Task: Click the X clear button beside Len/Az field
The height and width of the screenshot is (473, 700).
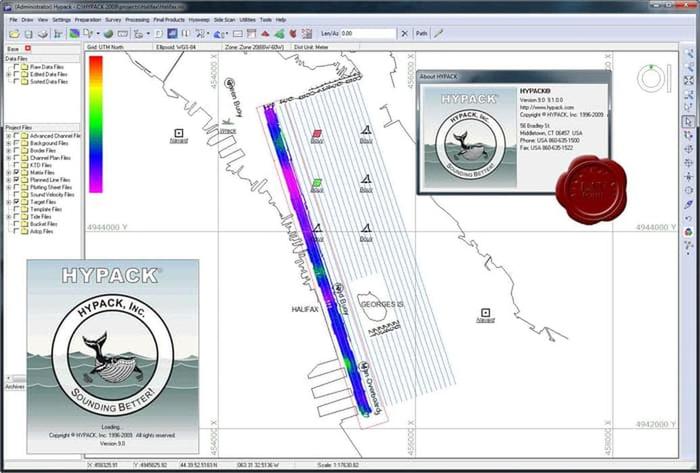Action: pos(403,33)
